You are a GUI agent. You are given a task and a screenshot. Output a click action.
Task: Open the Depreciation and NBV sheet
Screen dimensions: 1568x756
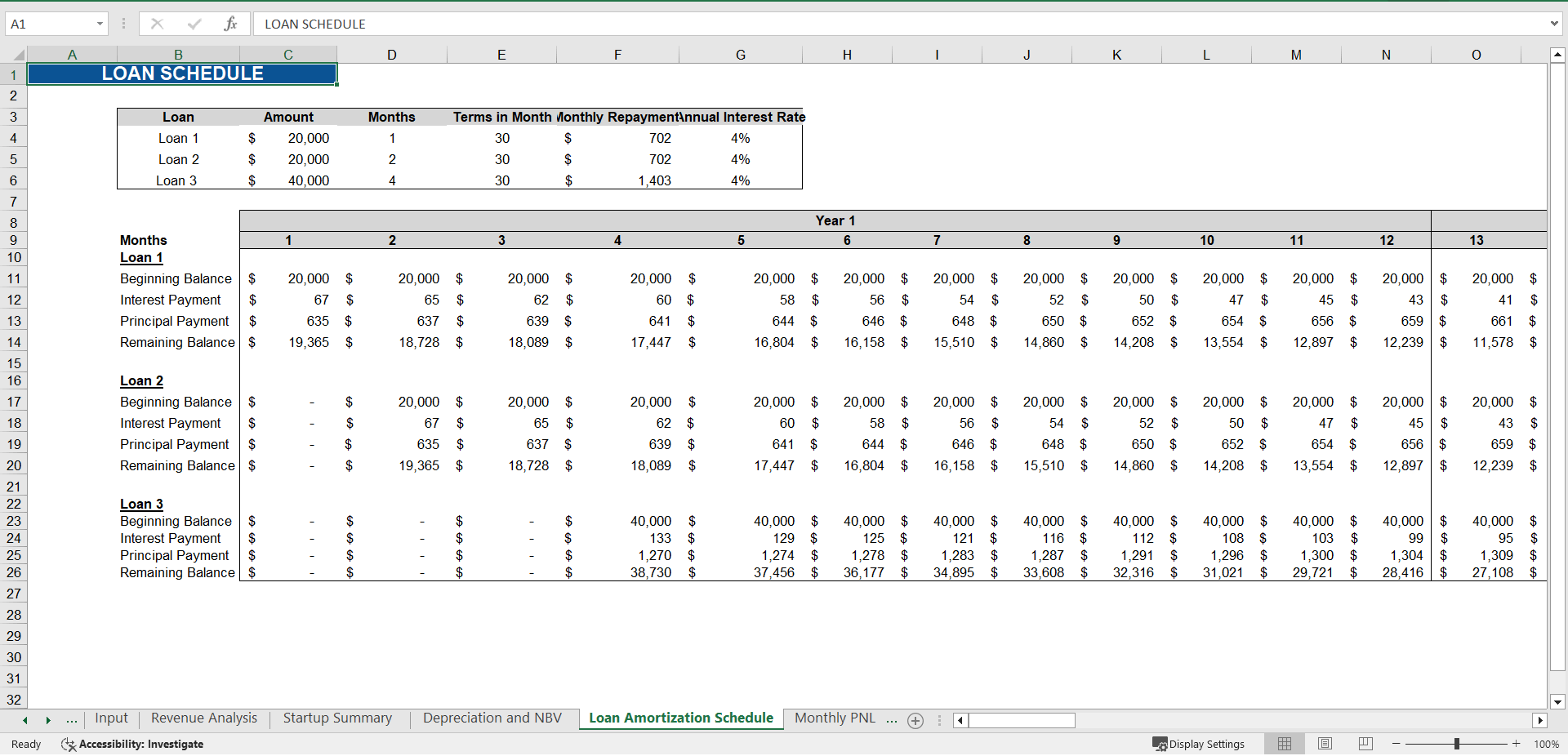coord(492,718)
